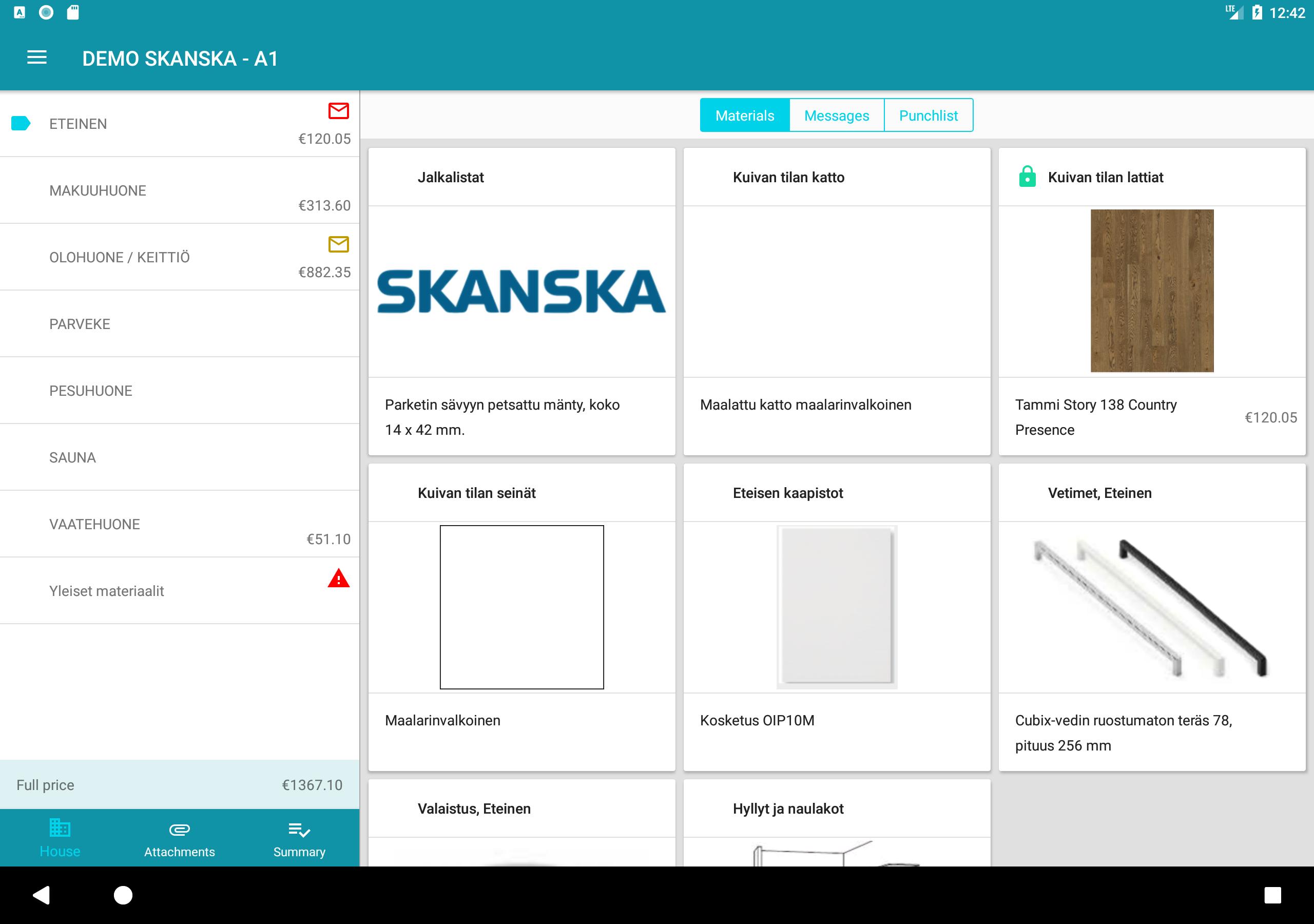Click the Maalarinvalkoinen wall description

tap(442, 720)
